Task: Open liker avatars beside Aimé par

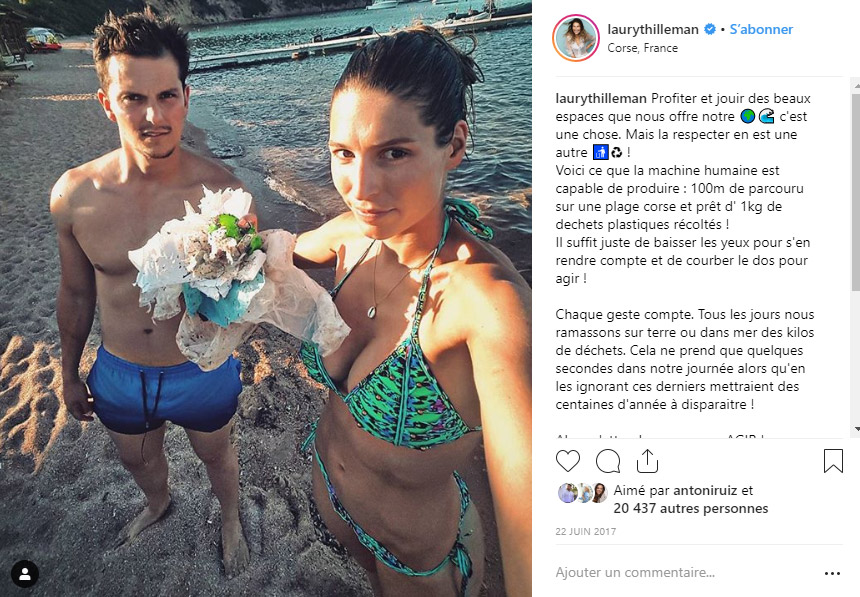Action: click(x=583, y=493)
